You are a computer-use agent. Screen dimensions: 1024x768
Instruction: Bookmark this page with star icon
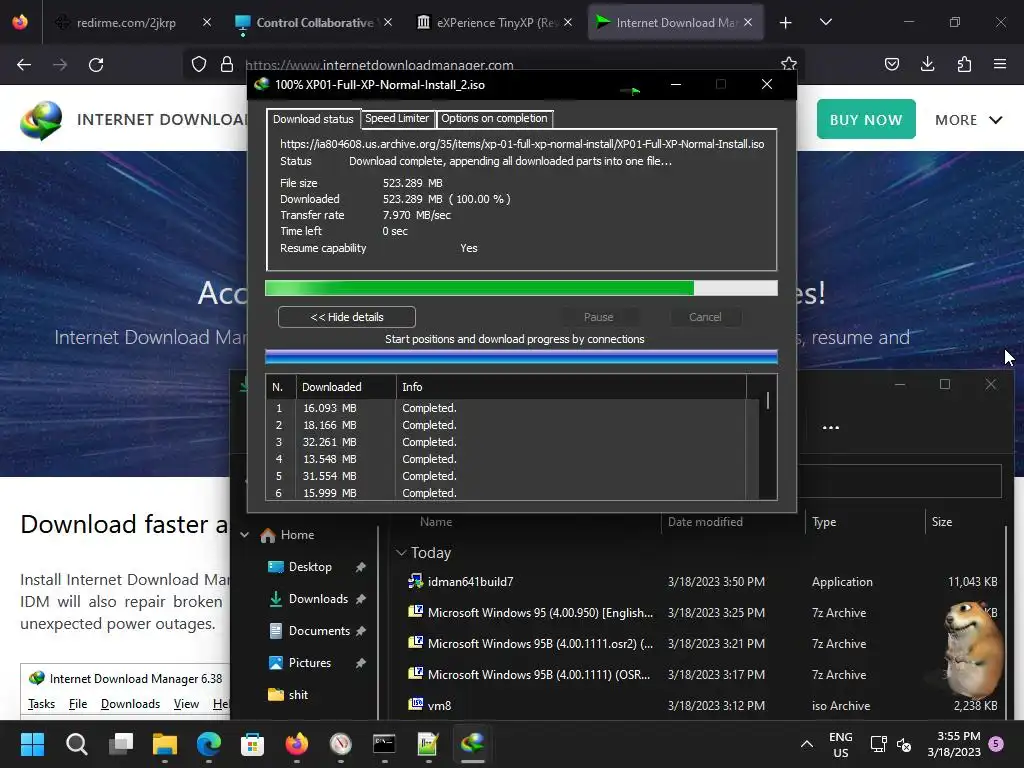789,64
